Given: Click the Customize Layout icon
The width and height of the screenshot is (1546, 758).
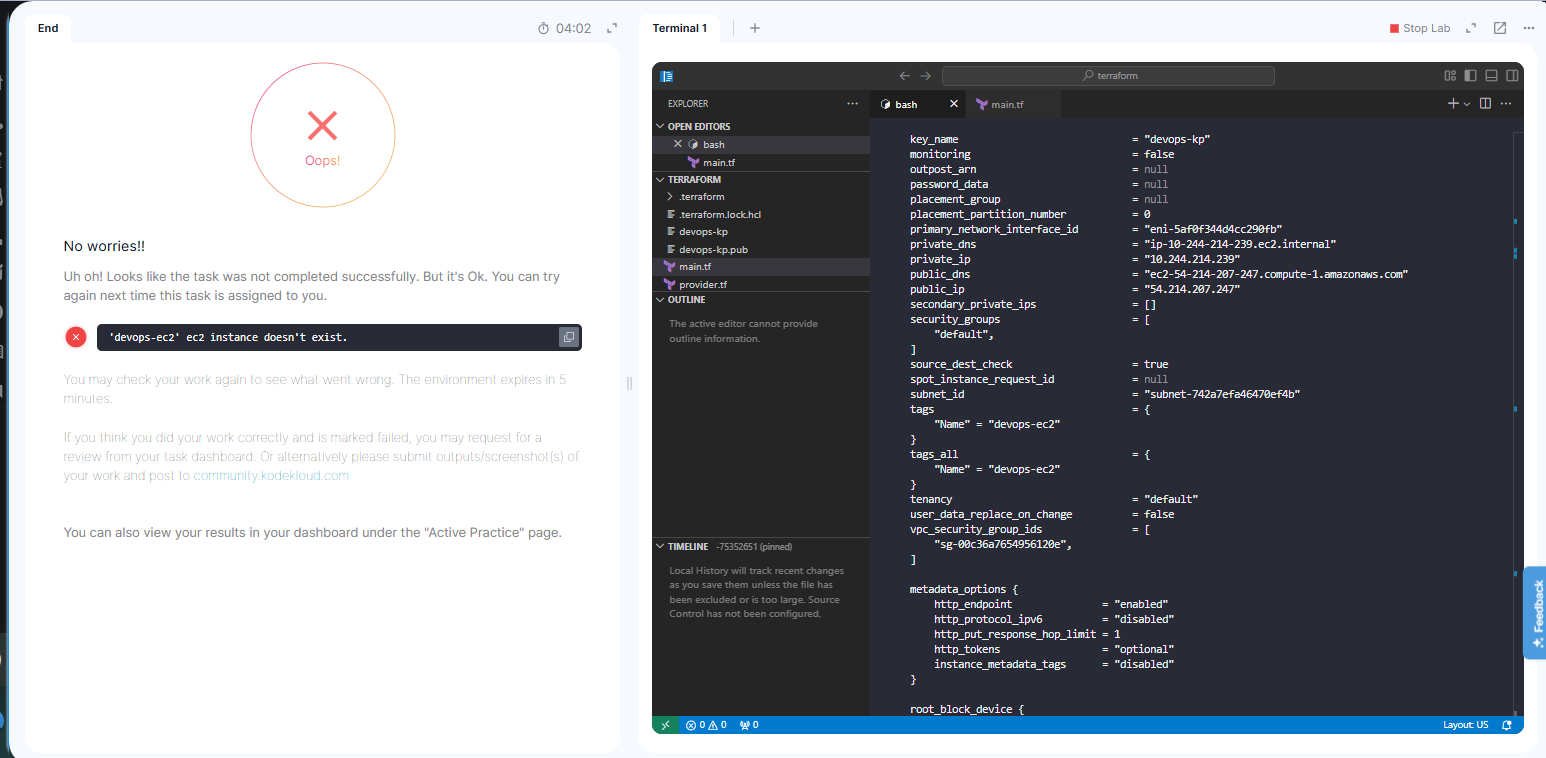Looking at the screenshot, I should pyautogui.click(x=1450, y=76).
